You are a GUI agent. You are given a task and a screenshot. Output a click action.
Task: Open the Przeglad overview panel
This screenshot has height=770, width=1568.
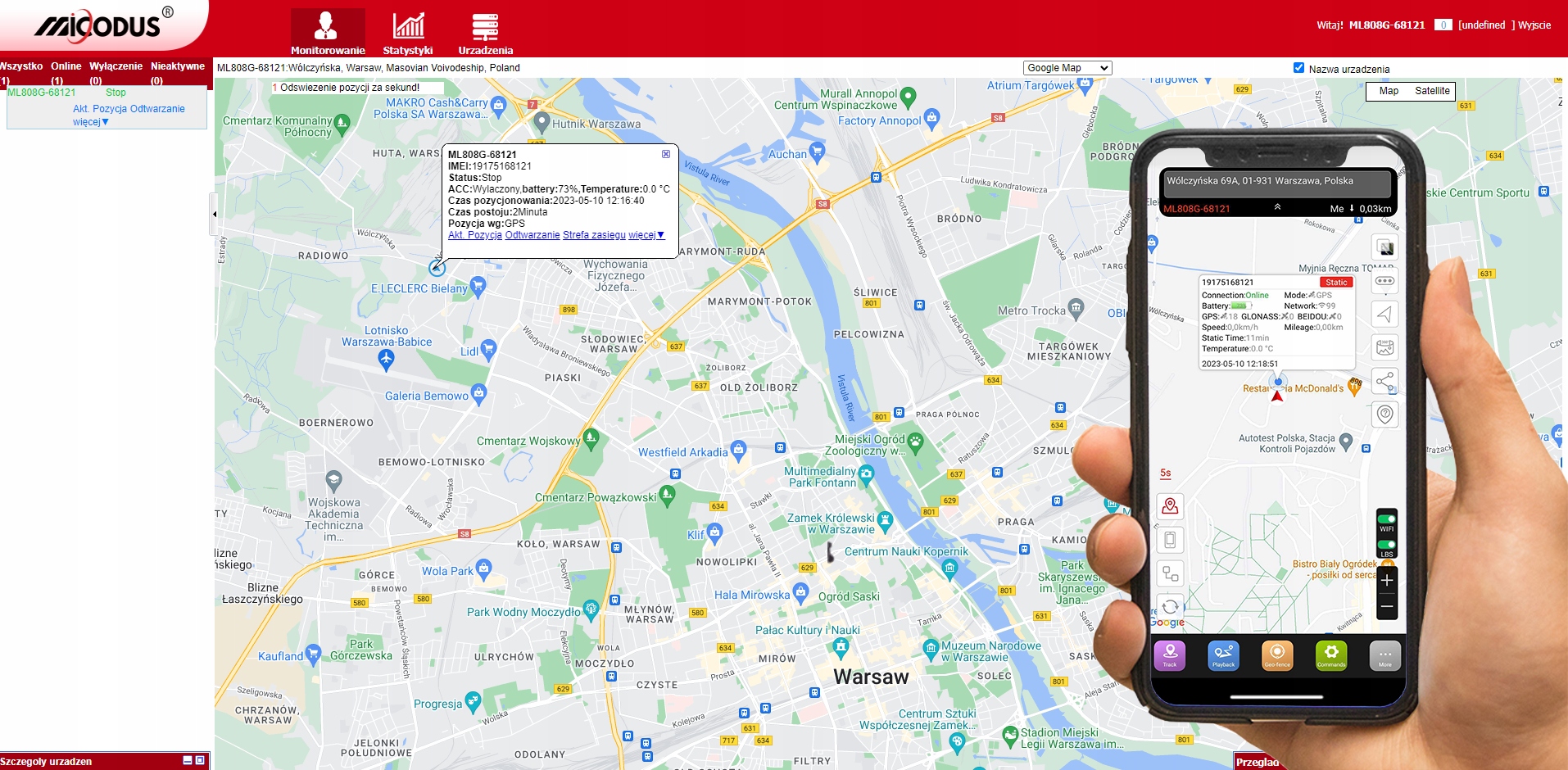tap(1258, 762)
